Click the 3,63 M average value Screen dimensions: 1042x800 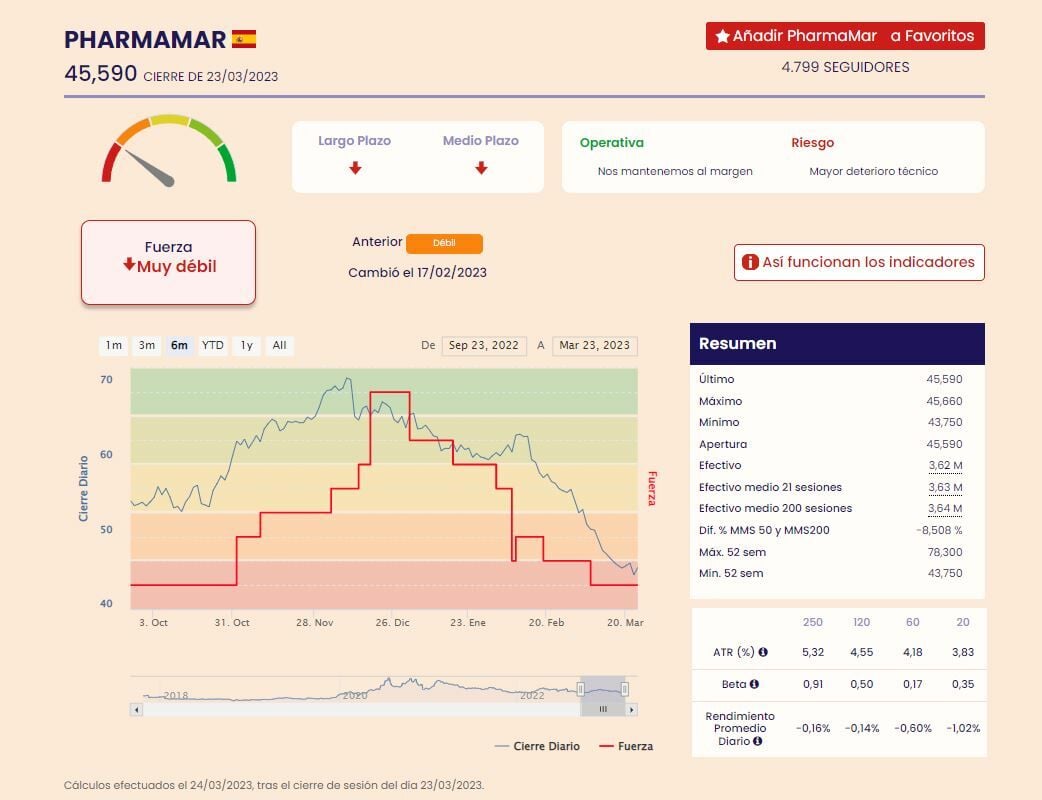pyautogui.click(x=945, y=488)
